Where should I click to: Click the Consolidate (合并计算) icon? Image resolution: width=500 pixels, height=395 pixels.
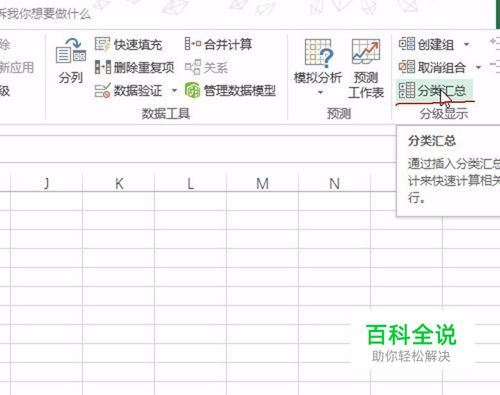(193, 44)
